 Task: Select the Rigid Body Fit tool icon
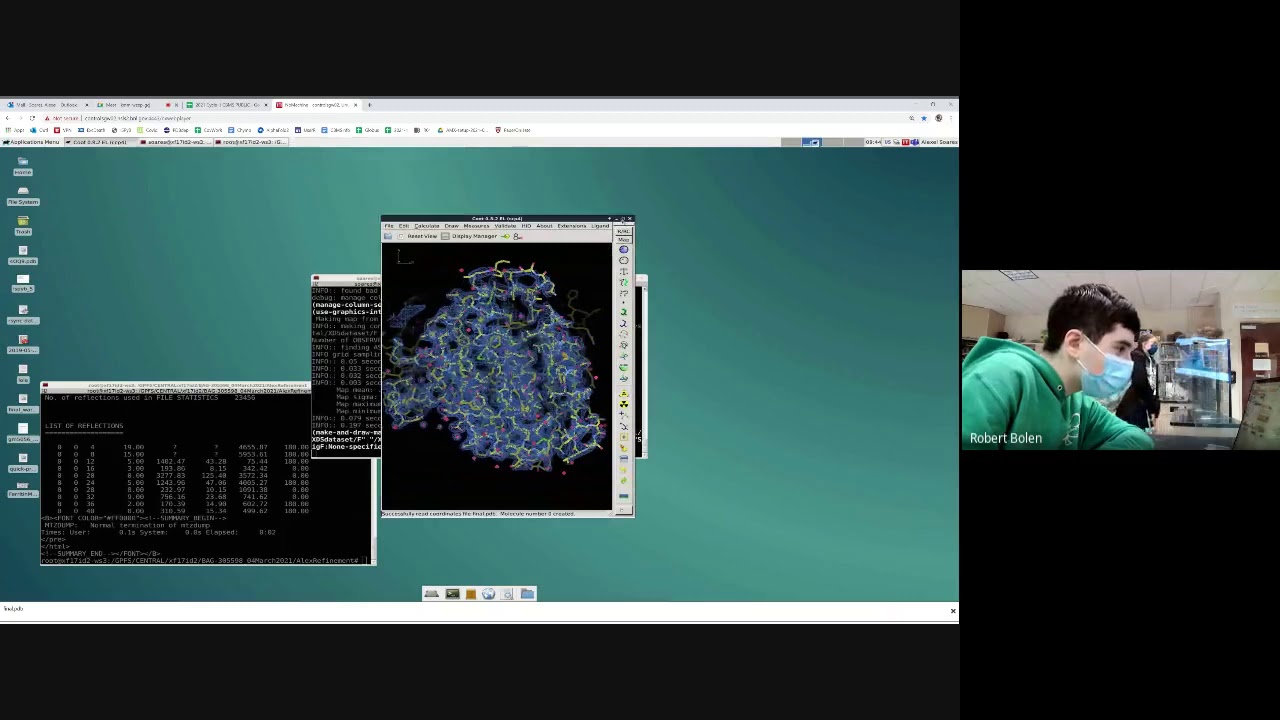click(x=624, y=281)
